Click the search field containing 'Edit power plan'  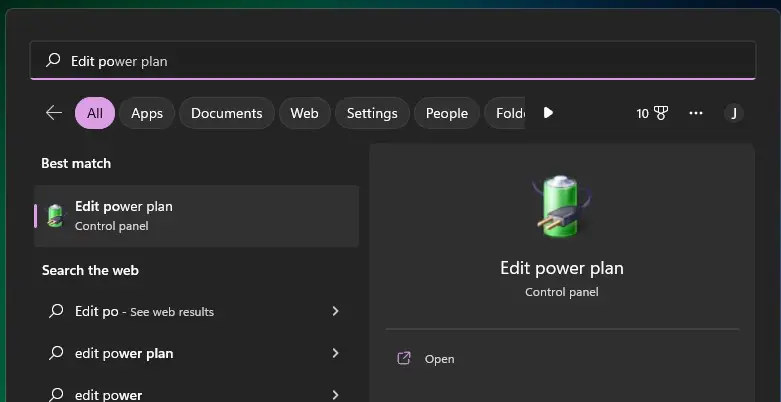click(x=392, y=60)
